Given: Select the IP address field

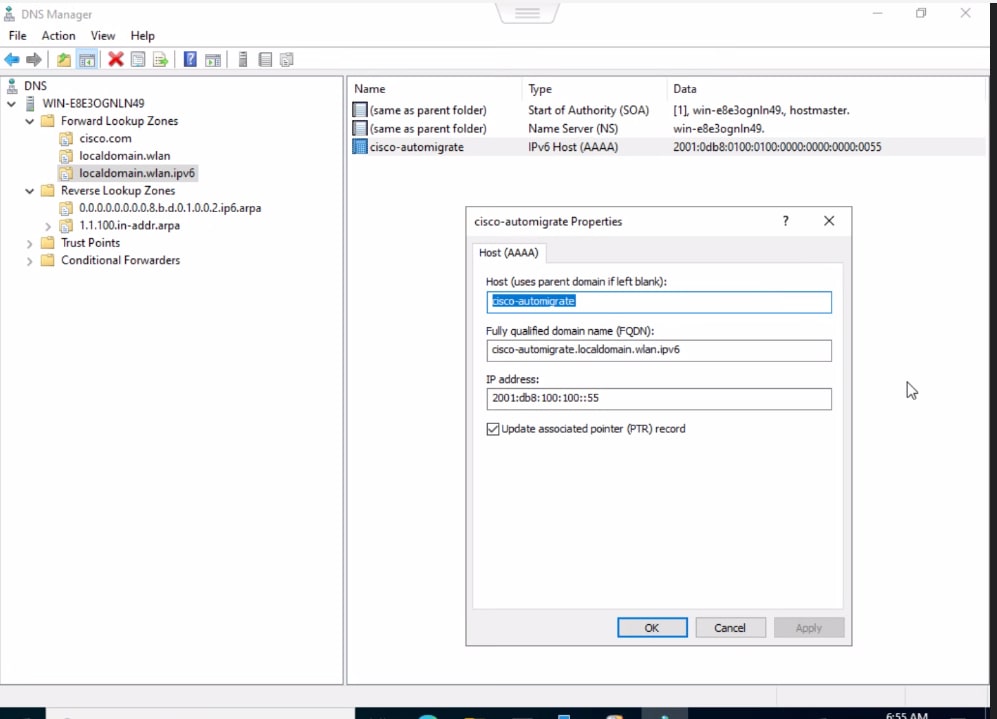Looking at the screenshot, I should click(659, 398).
